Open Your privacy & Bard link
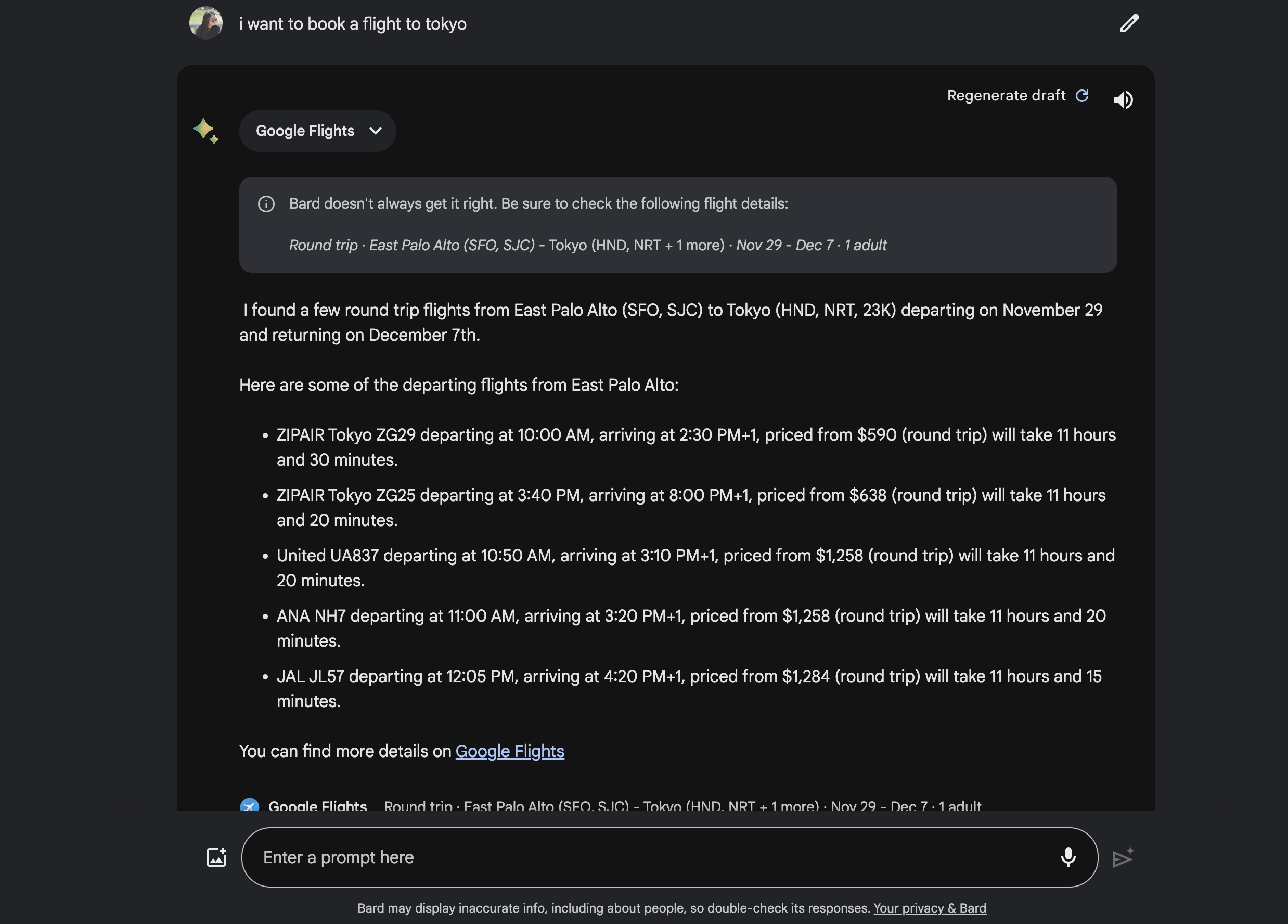Screen dimensions: 1288x924 coord(929,907)
